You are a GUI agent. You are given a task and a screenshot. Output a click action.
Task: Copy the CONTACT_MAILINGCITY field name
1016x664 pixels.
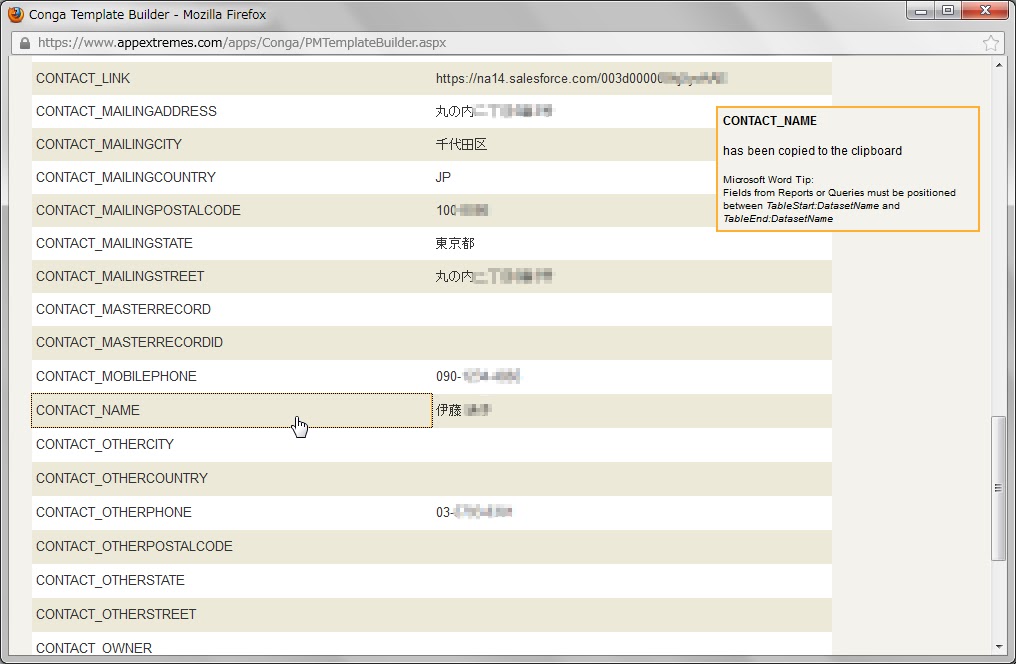point(109,144)
